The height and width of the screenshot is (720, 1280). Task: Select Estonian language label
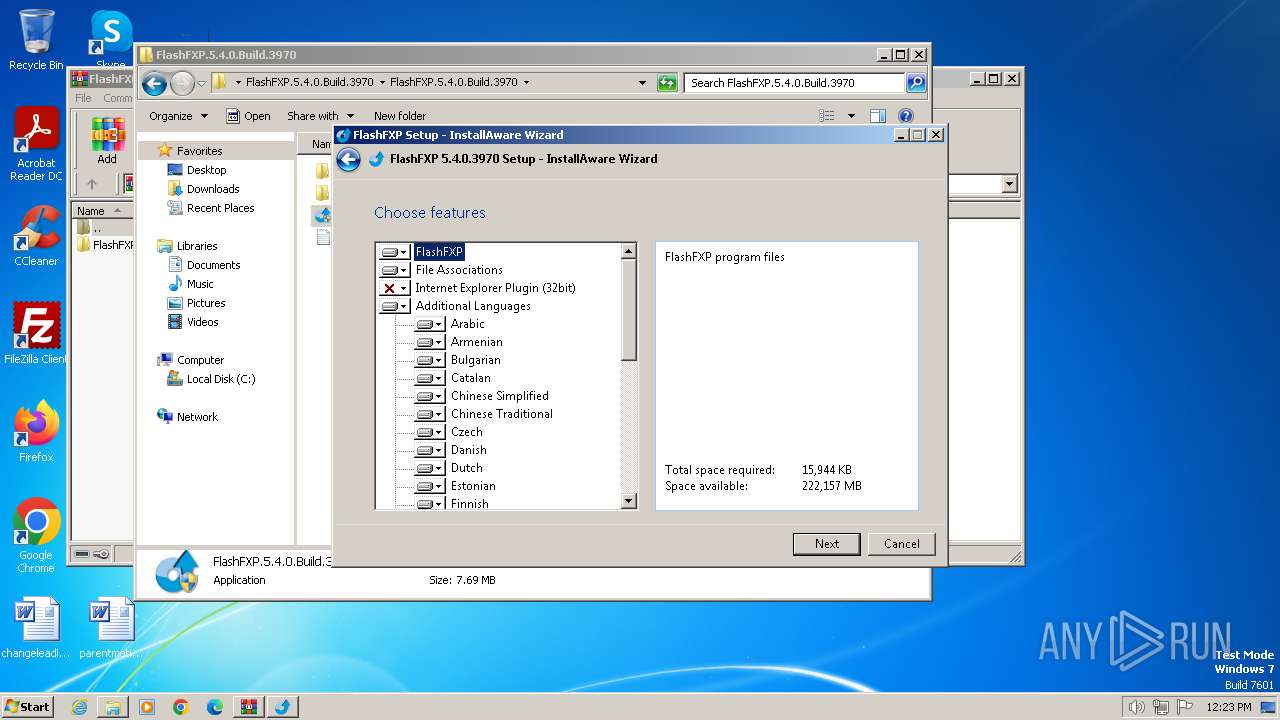coord(473,486)
